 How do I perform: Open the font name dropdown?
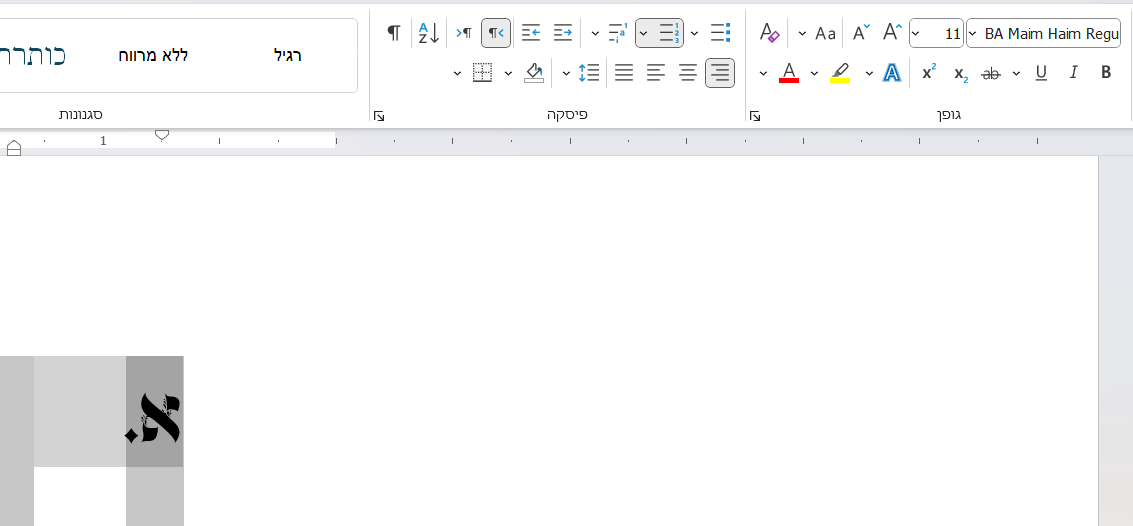pos(973,33)
